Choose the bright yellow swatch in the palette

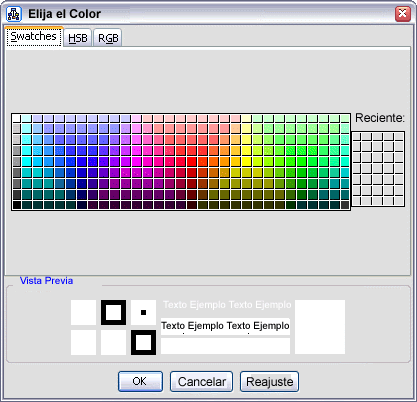(247, 161)
